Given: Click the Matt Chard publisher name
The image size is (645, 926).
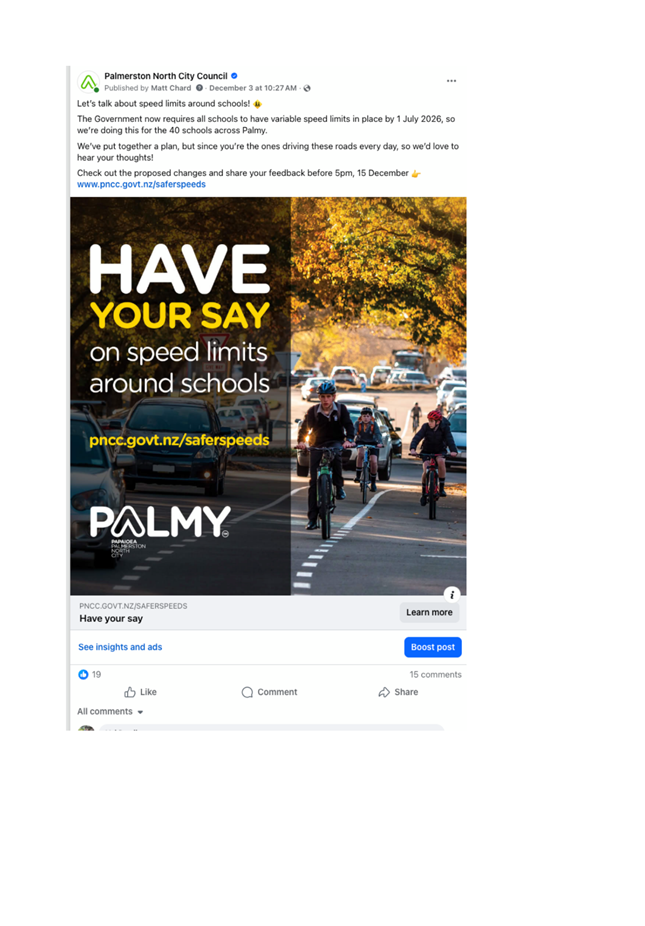Looking at the screenshot, I should 171,88.
